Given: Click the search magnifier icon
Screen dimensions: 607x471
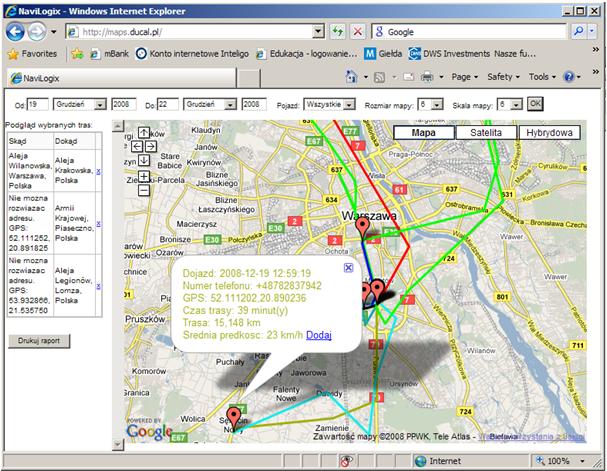Looking at the screenshot, I should pos(579,32).
